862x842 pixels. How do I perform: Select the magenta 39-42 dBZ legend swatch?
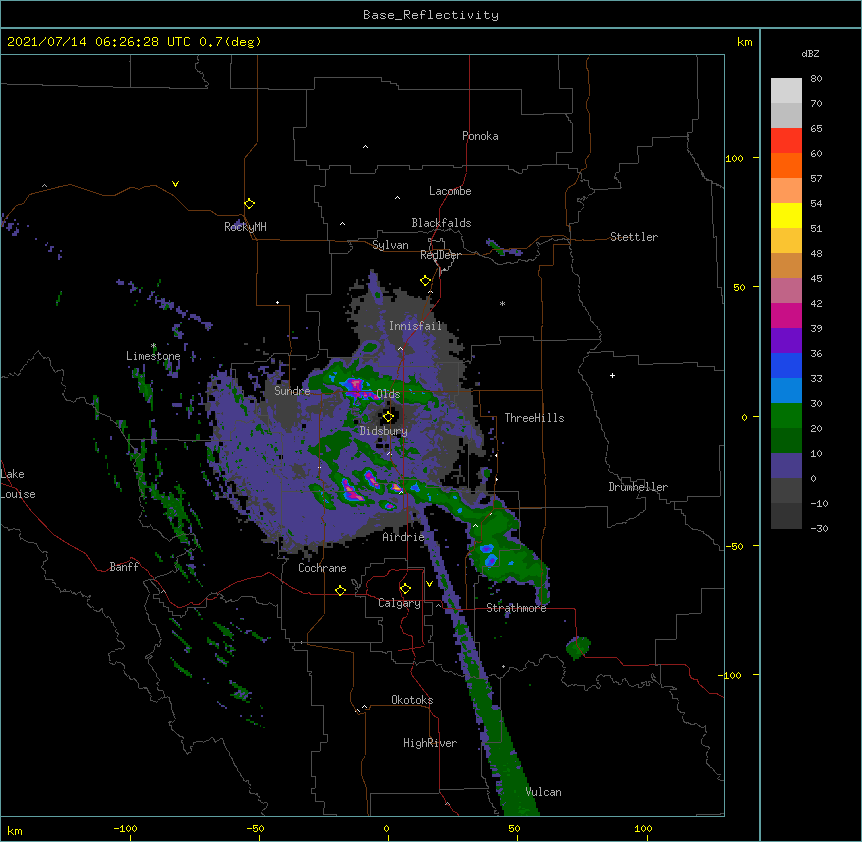click(x=786, y=315)
